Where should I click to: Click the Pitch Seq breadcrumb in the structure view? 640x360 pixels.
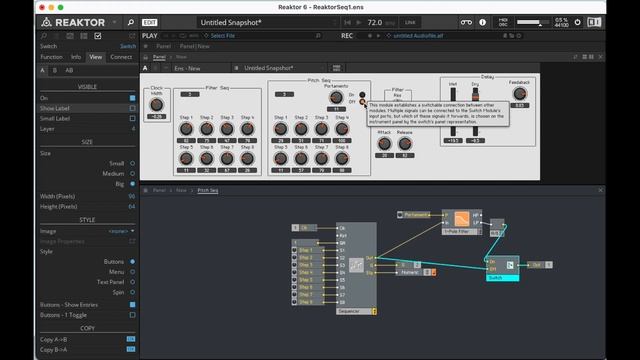[x=208, y=190]
